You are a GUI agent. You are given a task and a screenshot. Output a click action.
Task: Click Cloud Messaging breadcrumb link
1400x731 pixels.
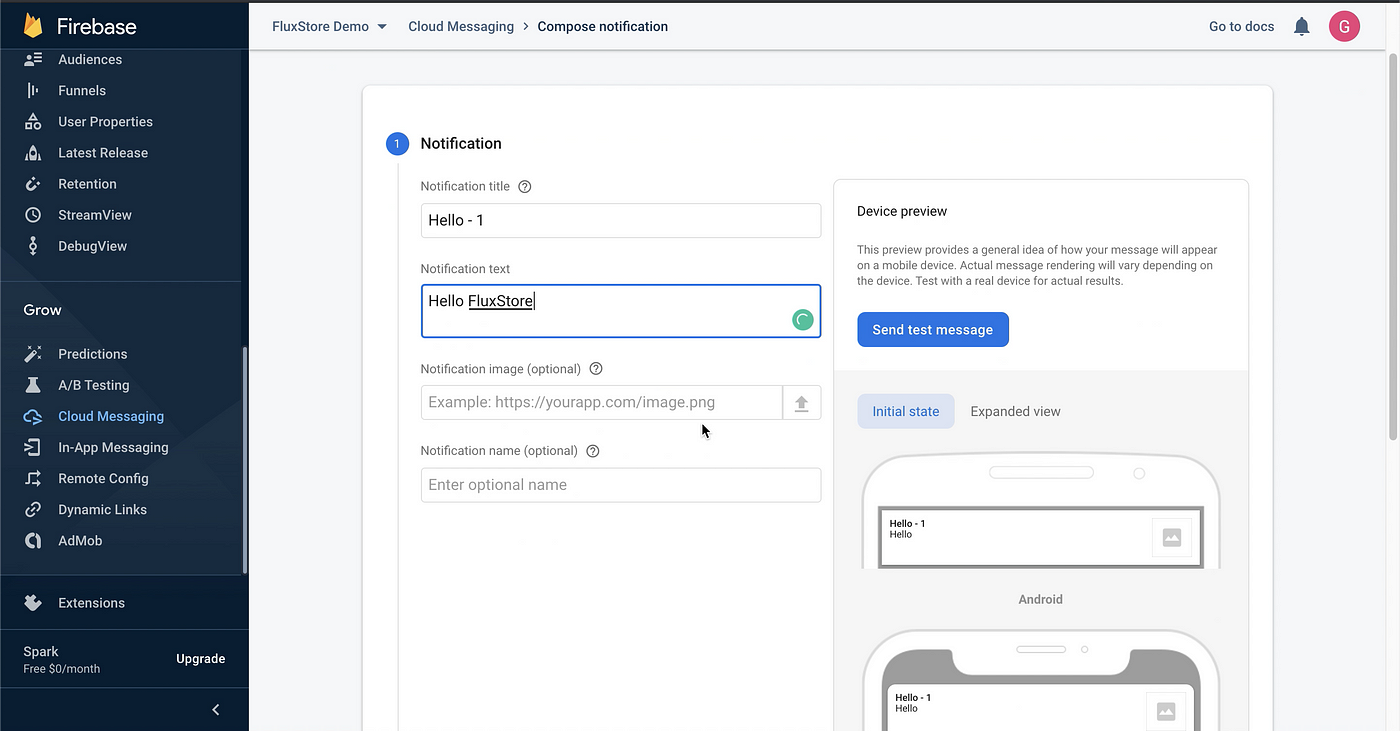point(461,26)
